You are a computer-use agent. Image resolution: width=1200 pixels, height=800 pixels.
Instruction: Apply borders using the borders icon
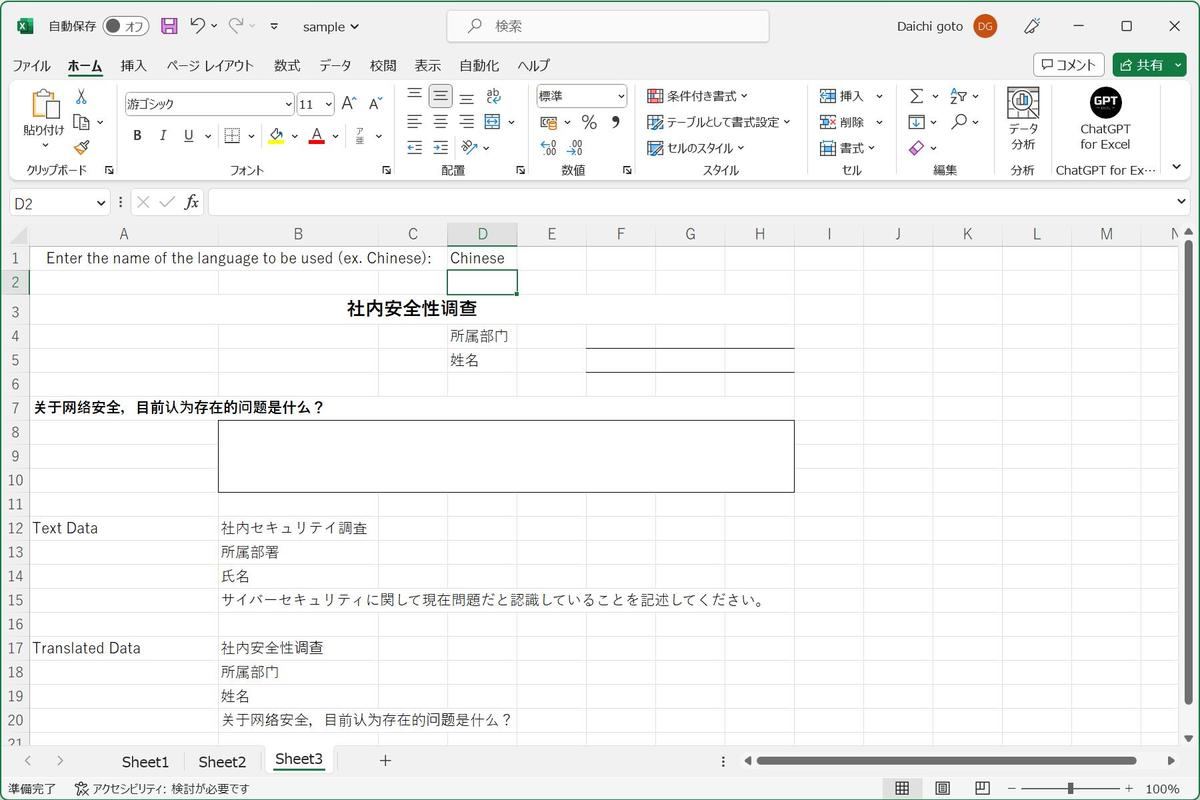[x=232, y=135]
